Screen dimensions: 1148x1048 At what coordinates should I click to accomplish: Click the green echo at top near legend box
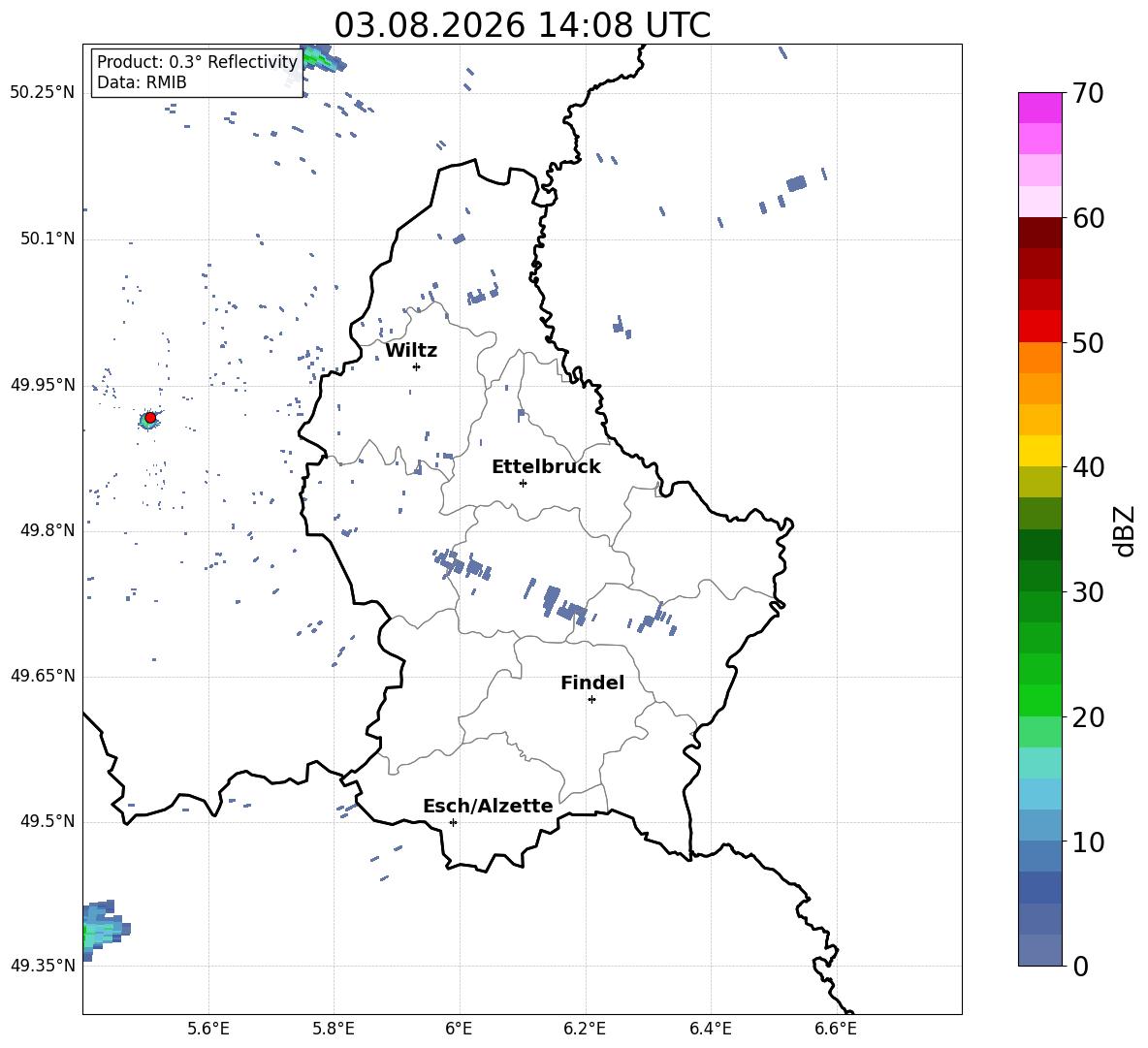click(x=322, y=58)
